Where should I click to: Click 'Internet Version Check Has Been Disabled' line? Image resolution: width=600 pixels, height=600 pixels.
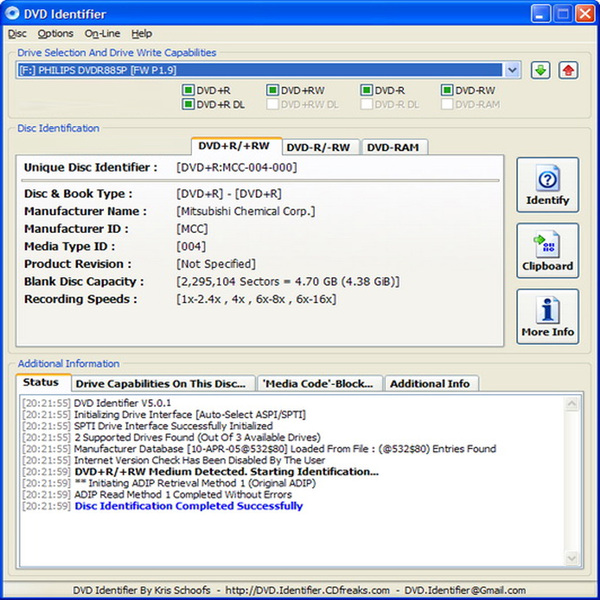tap(199, 460)
